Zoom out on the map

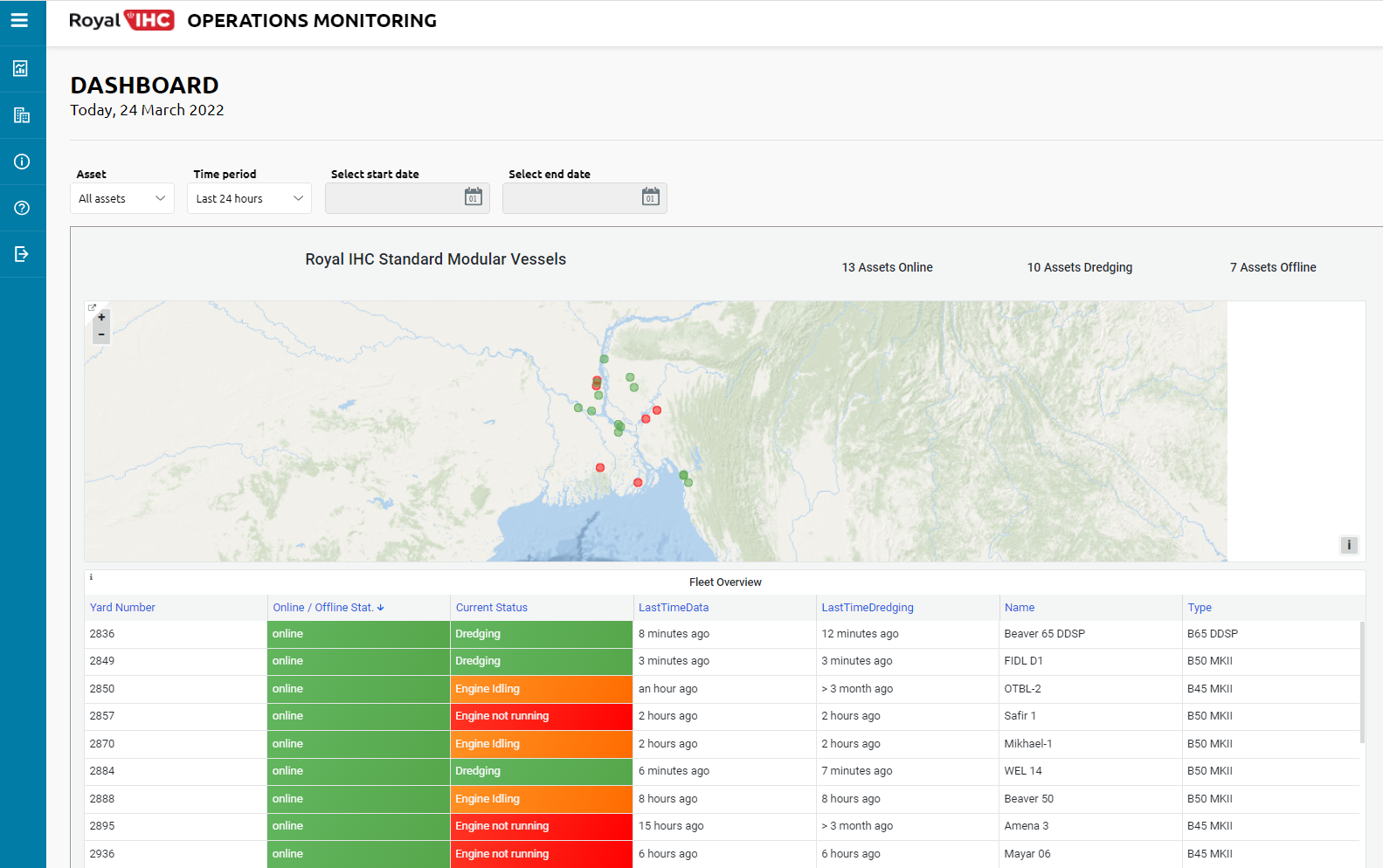101,334
